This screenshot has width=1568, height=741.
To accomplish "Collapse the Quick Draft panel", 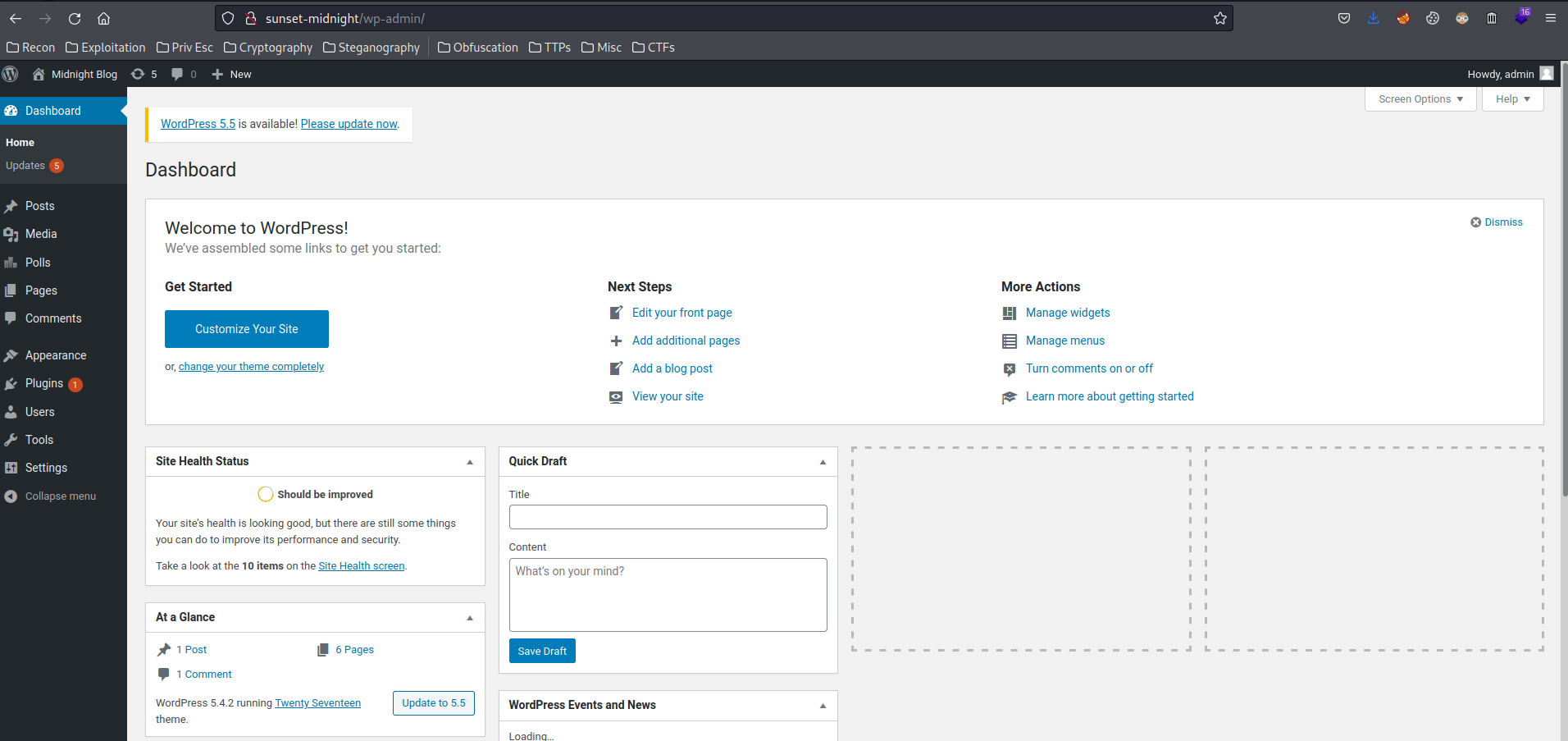I will (x=823, y=462).
